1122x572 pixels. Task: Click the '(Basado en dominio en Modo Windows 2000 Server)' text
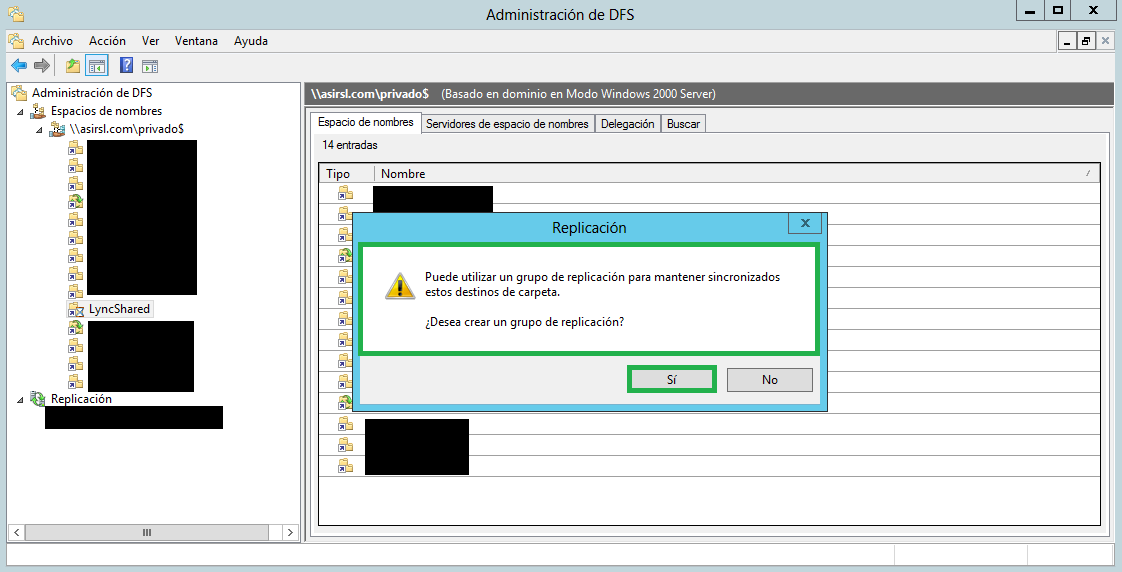tap(578, 94)
